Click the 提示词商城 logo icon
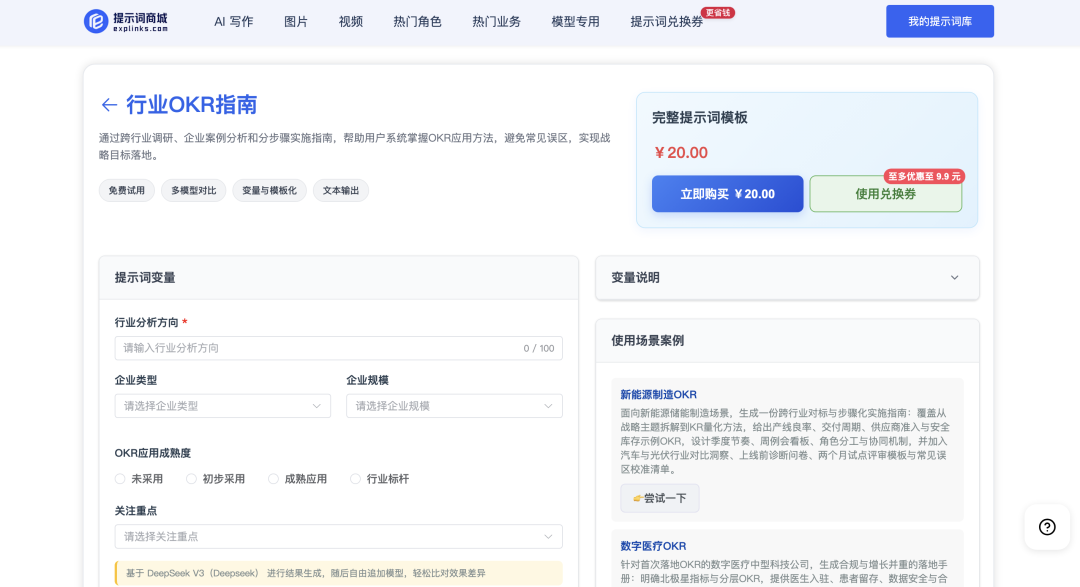 click(96, 21)
